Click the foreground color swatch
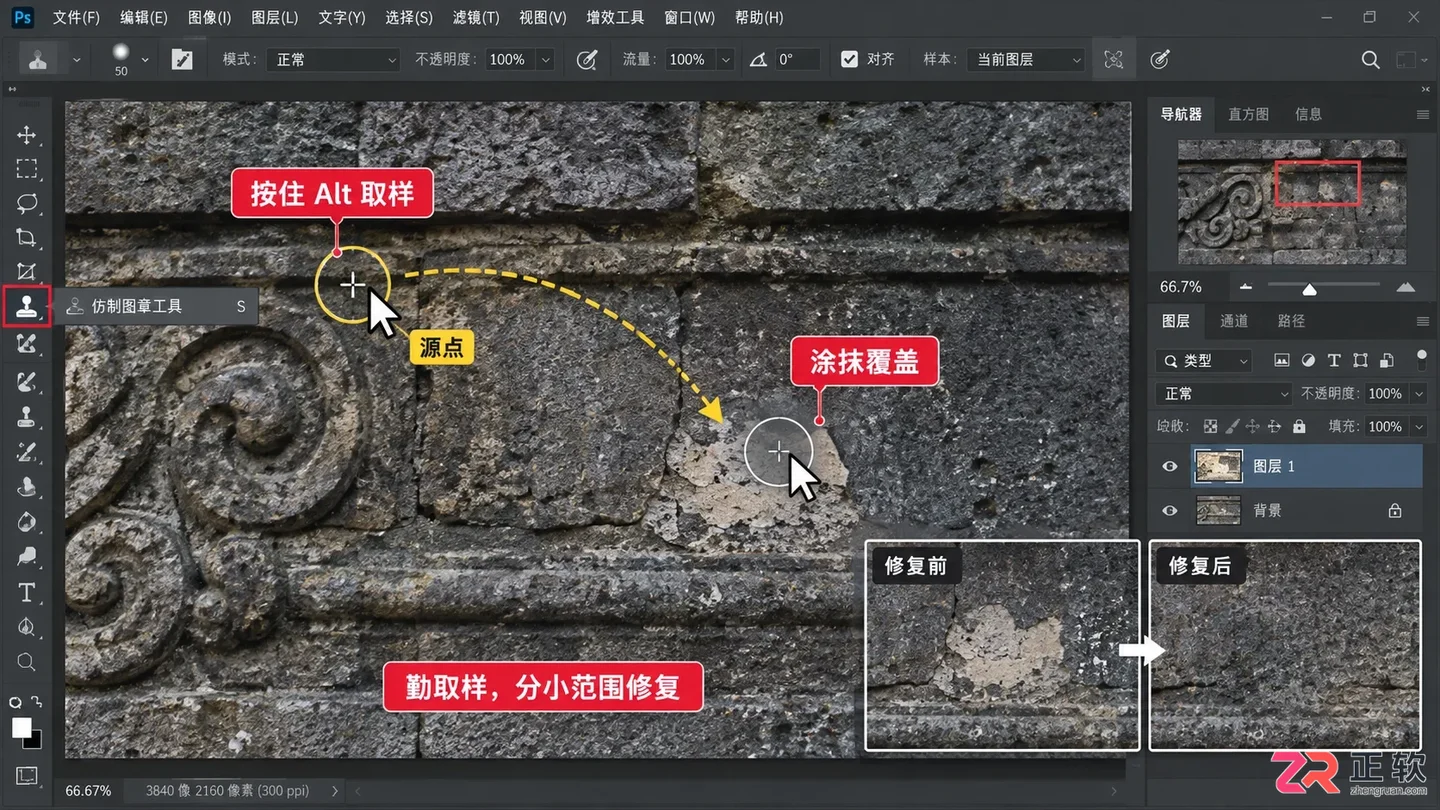1440x810 pixels. (x=21, y=728)
